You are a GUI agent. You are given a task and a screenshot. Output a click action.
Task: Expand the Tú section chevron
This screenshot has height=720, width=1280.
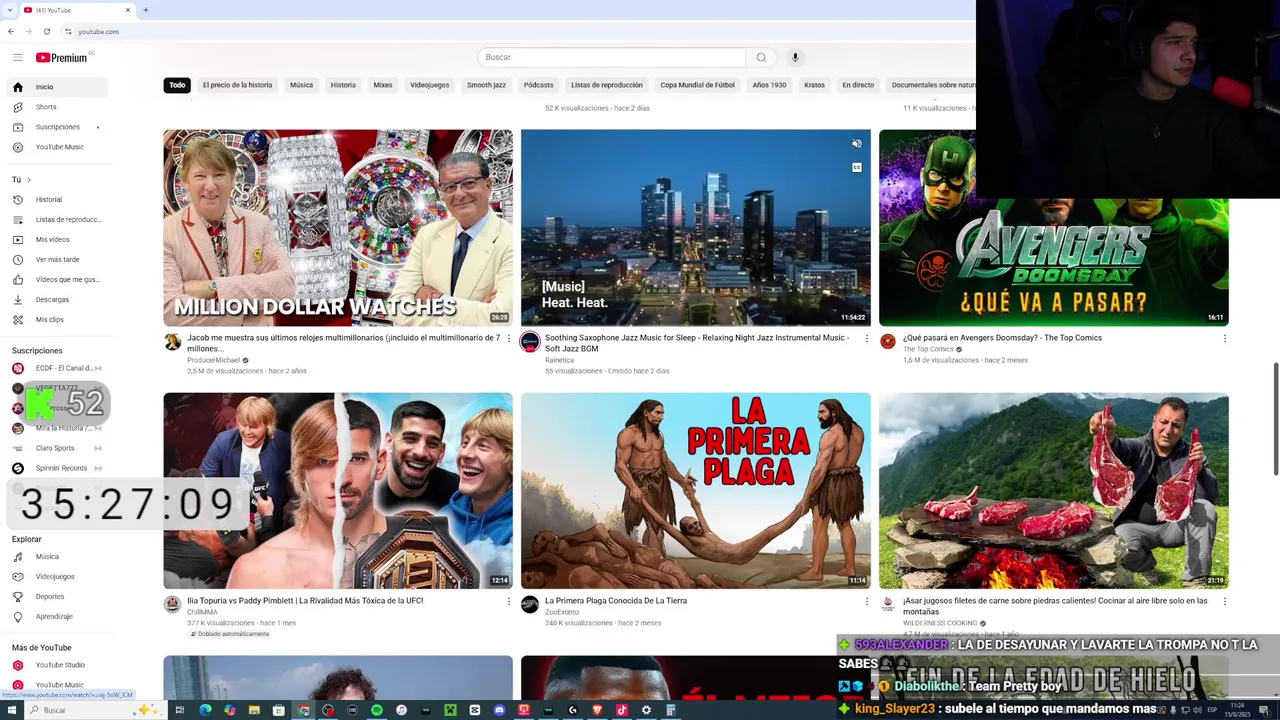click(x=28, y=180)
